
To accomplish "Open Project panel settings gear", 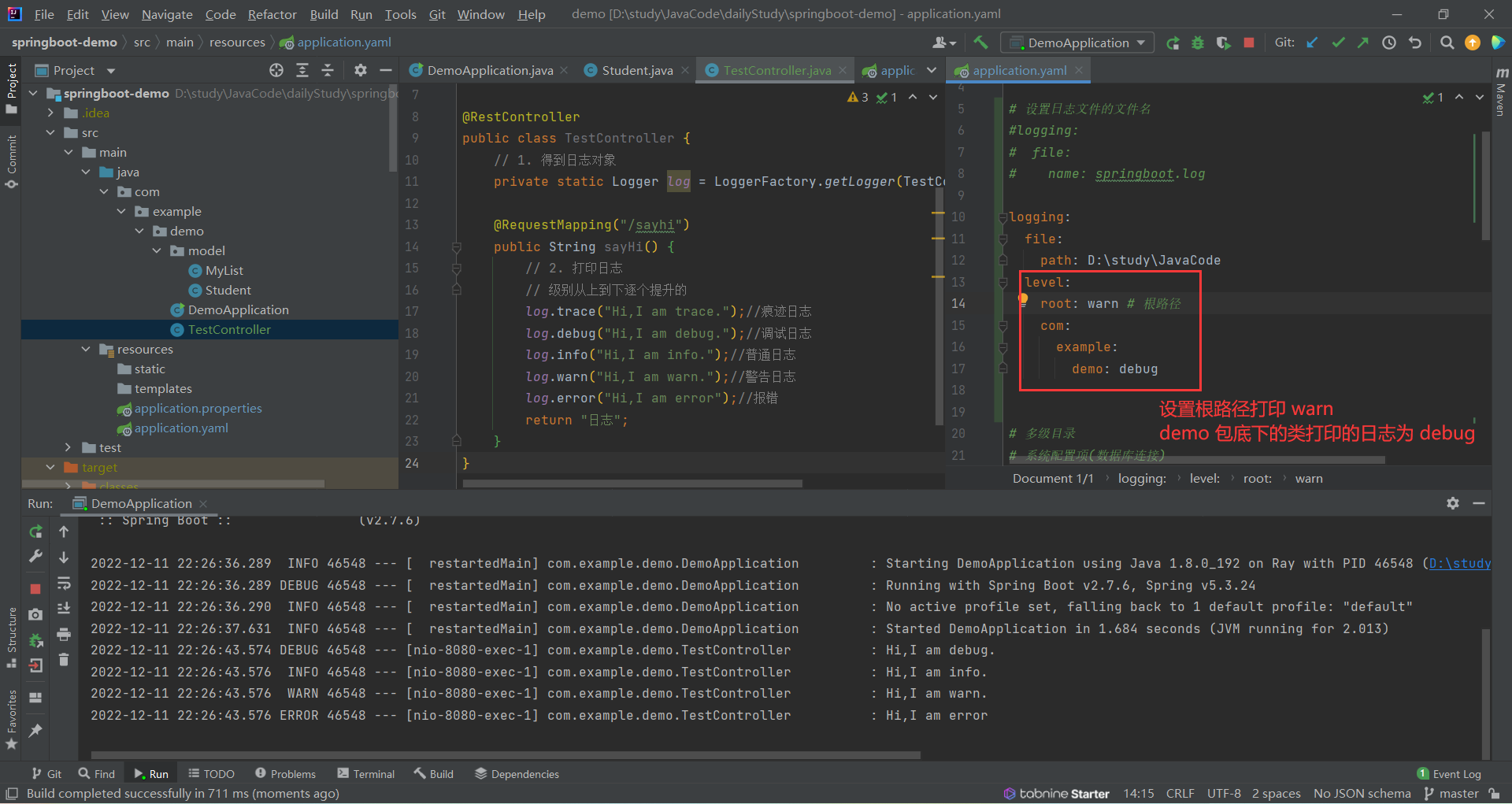I will click(360, 70).
